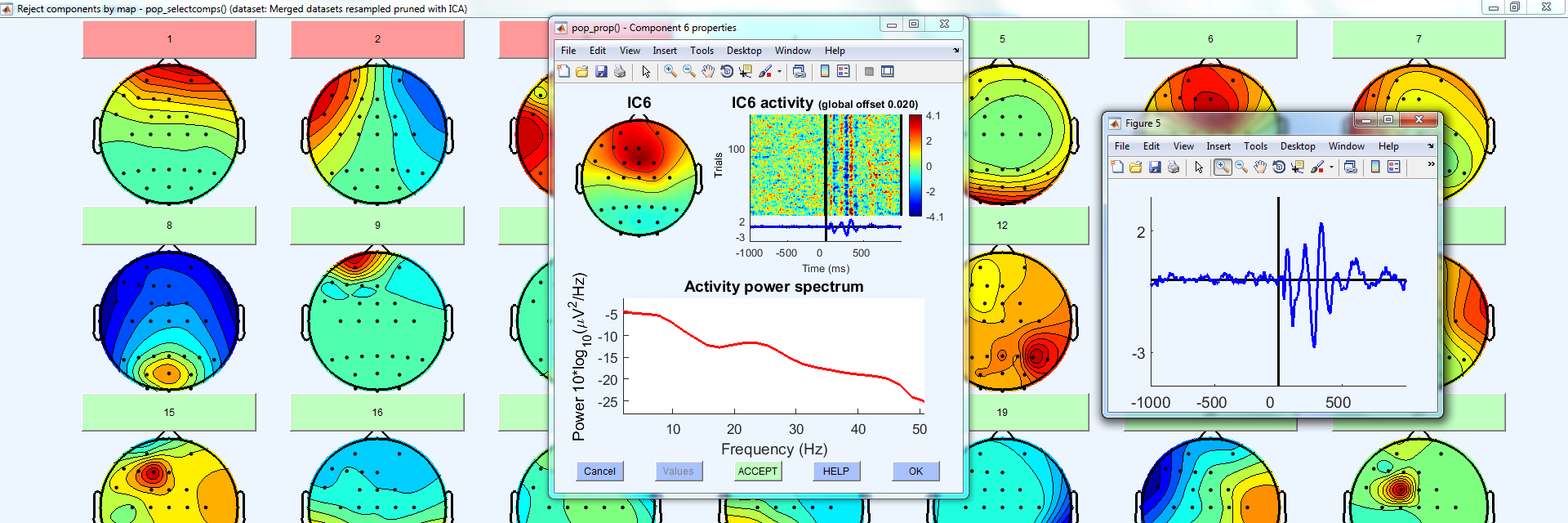Click IC6 scalp map in properties window
Image resolution: width=1568 pixels, height=523 pixels.
tap(639, 177)
